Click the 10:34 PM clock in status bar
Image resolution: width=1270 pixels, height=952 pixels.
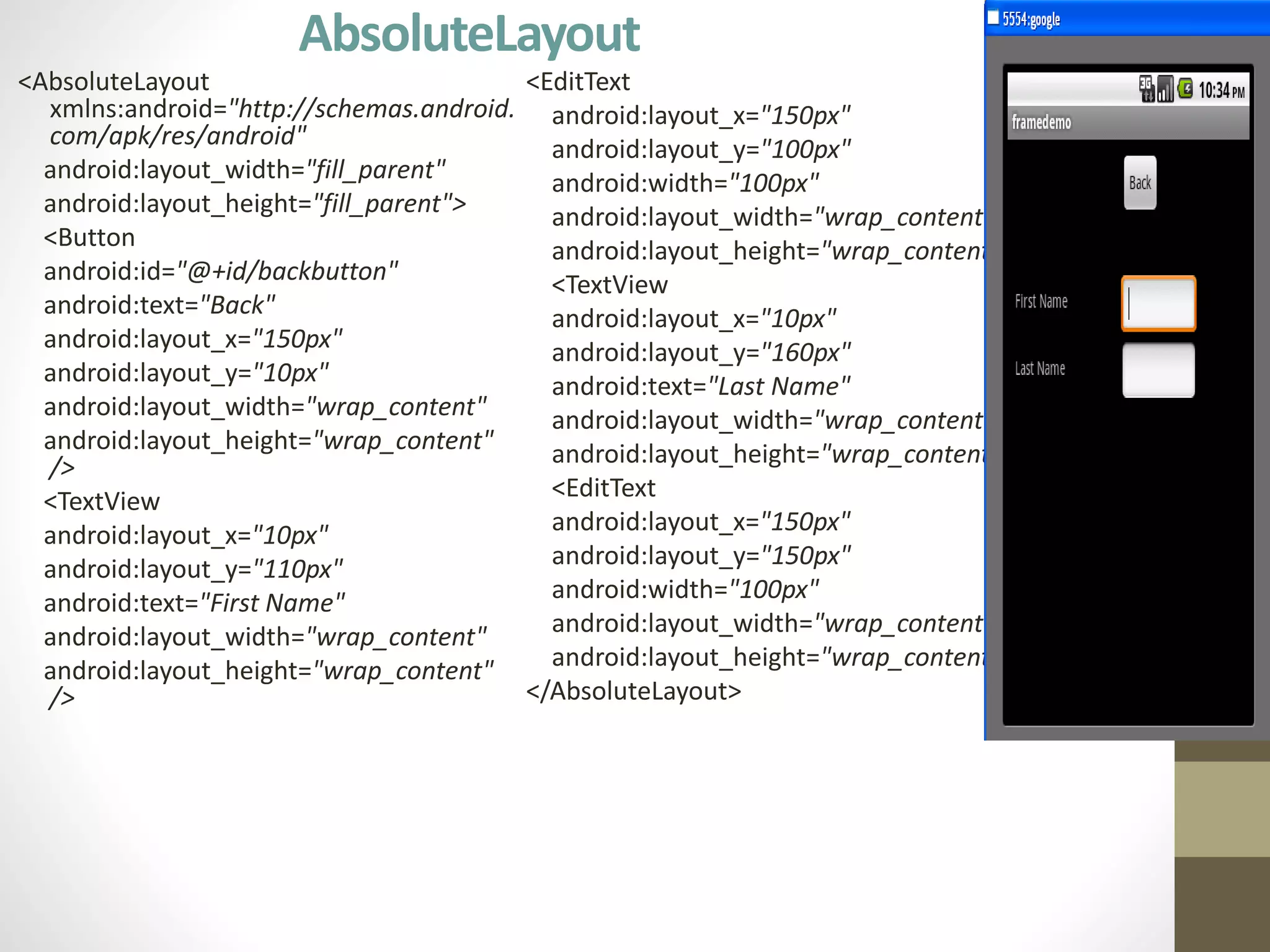1221,90
